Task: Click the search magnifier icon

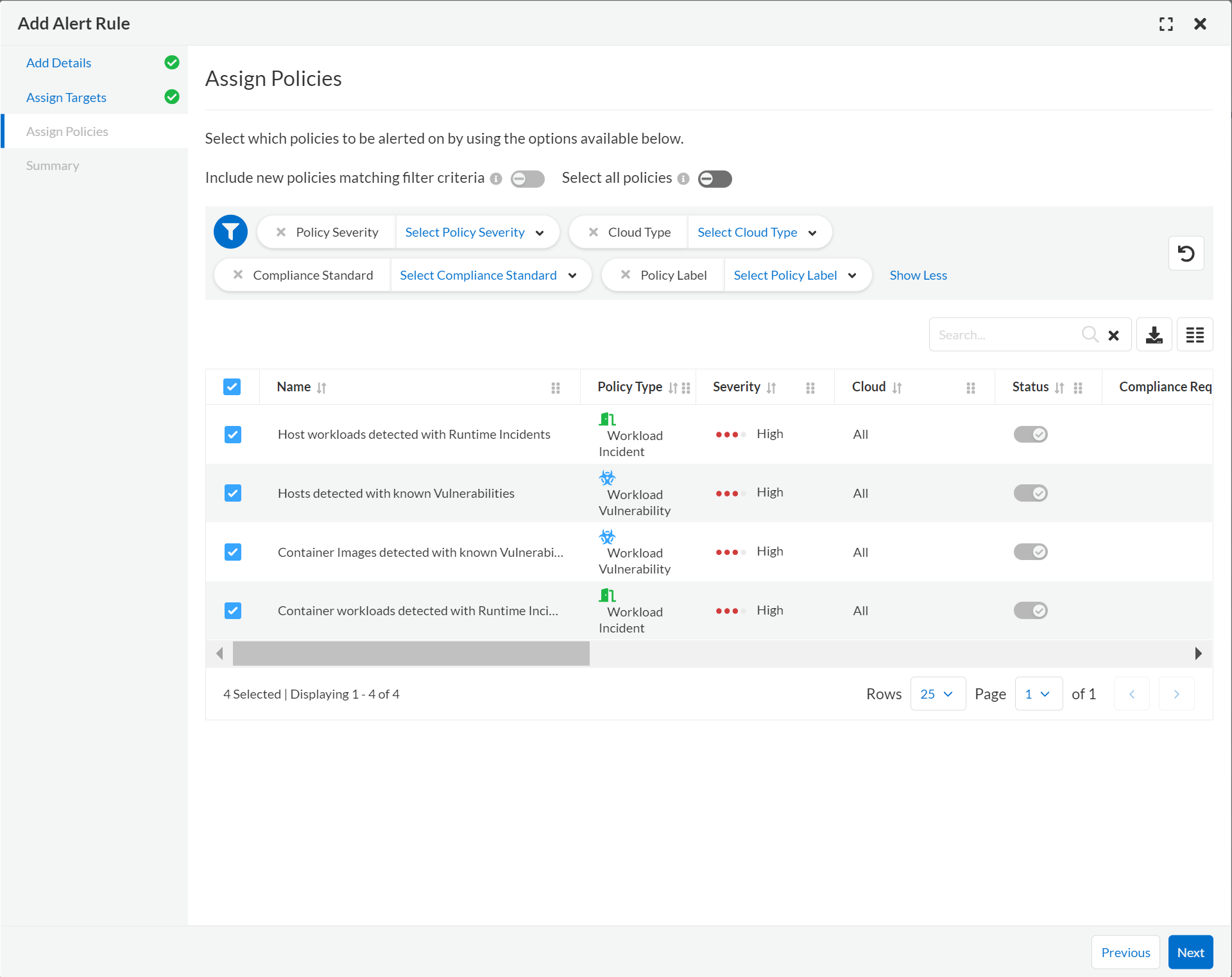Action: click(1090, 334)
